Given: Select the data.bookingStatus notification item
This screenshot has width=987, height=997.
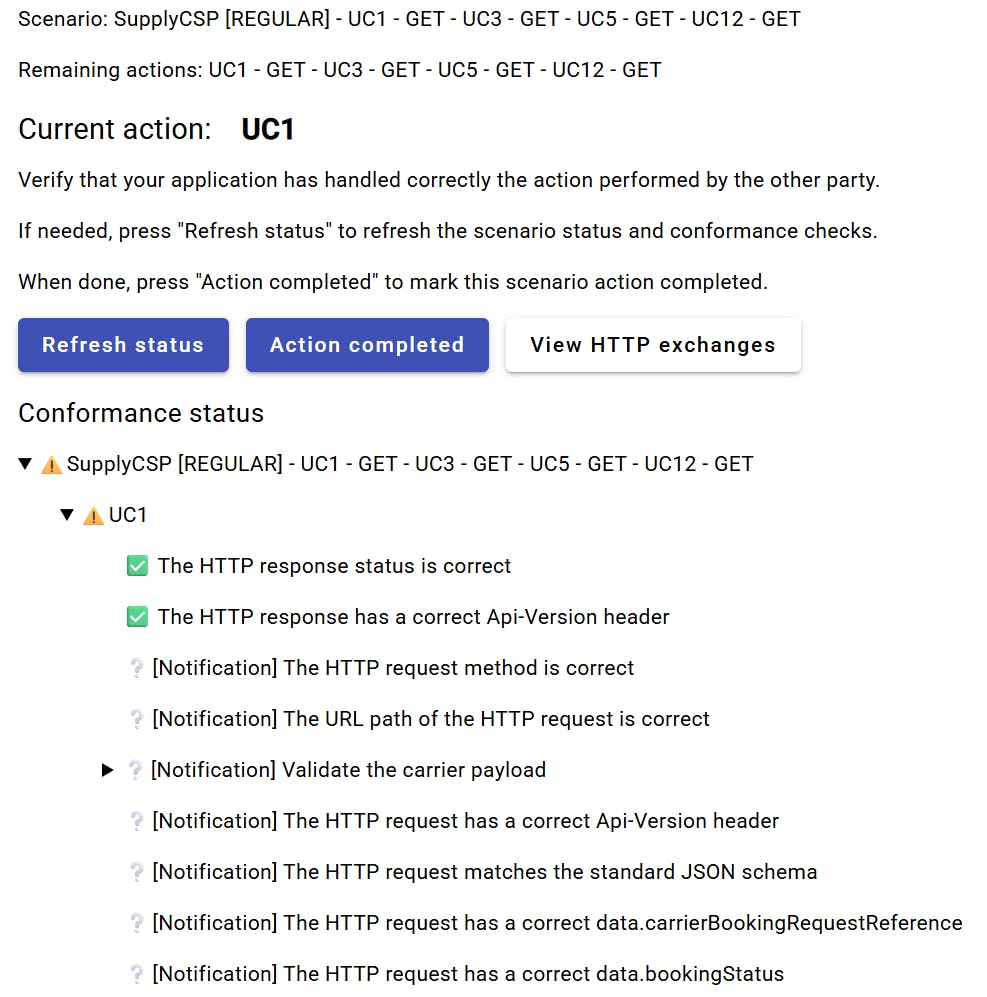Looking at the screenshot, I should tap(468, 974).
